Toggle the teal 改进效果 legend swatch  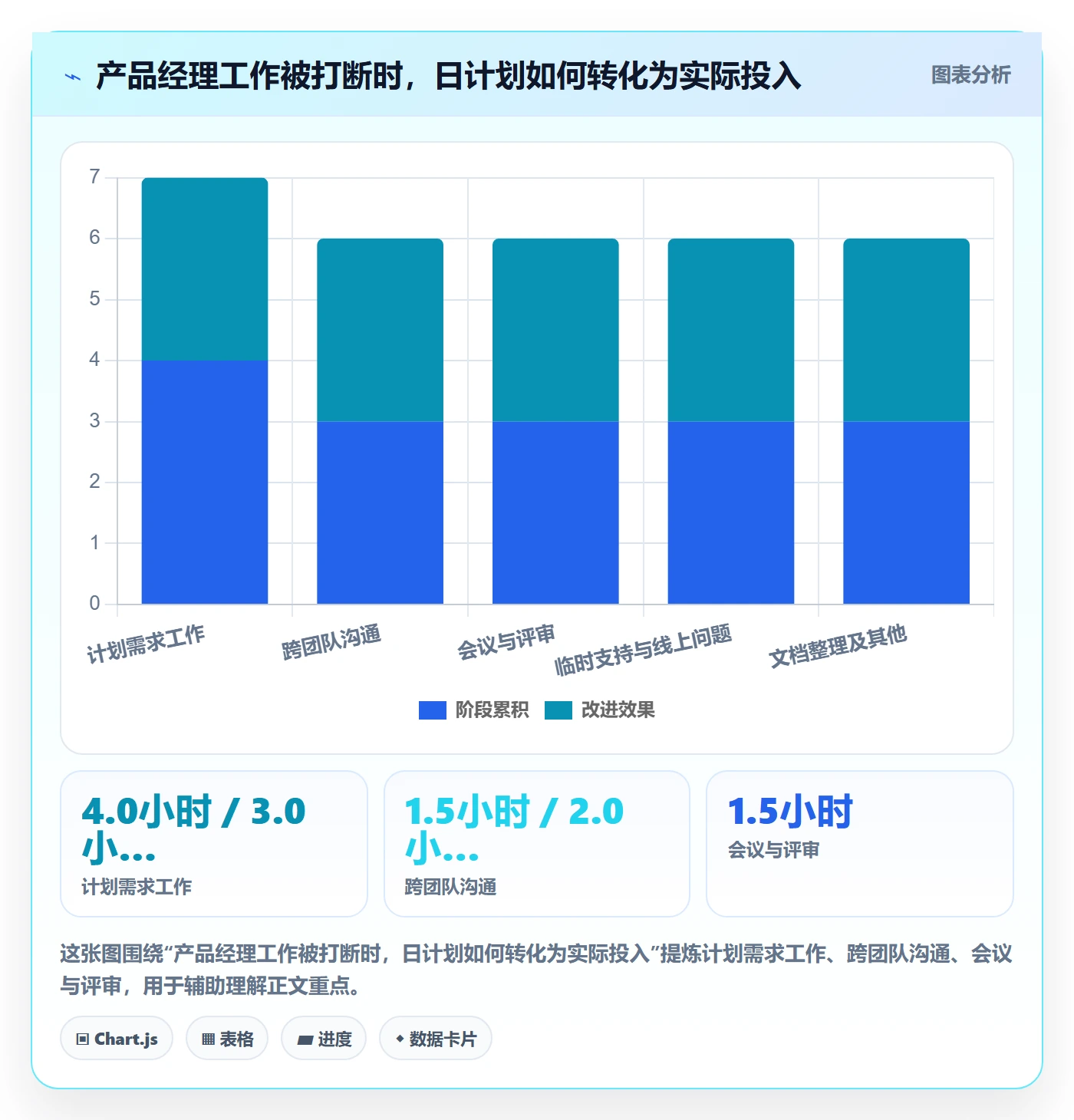tap(558, 710)
